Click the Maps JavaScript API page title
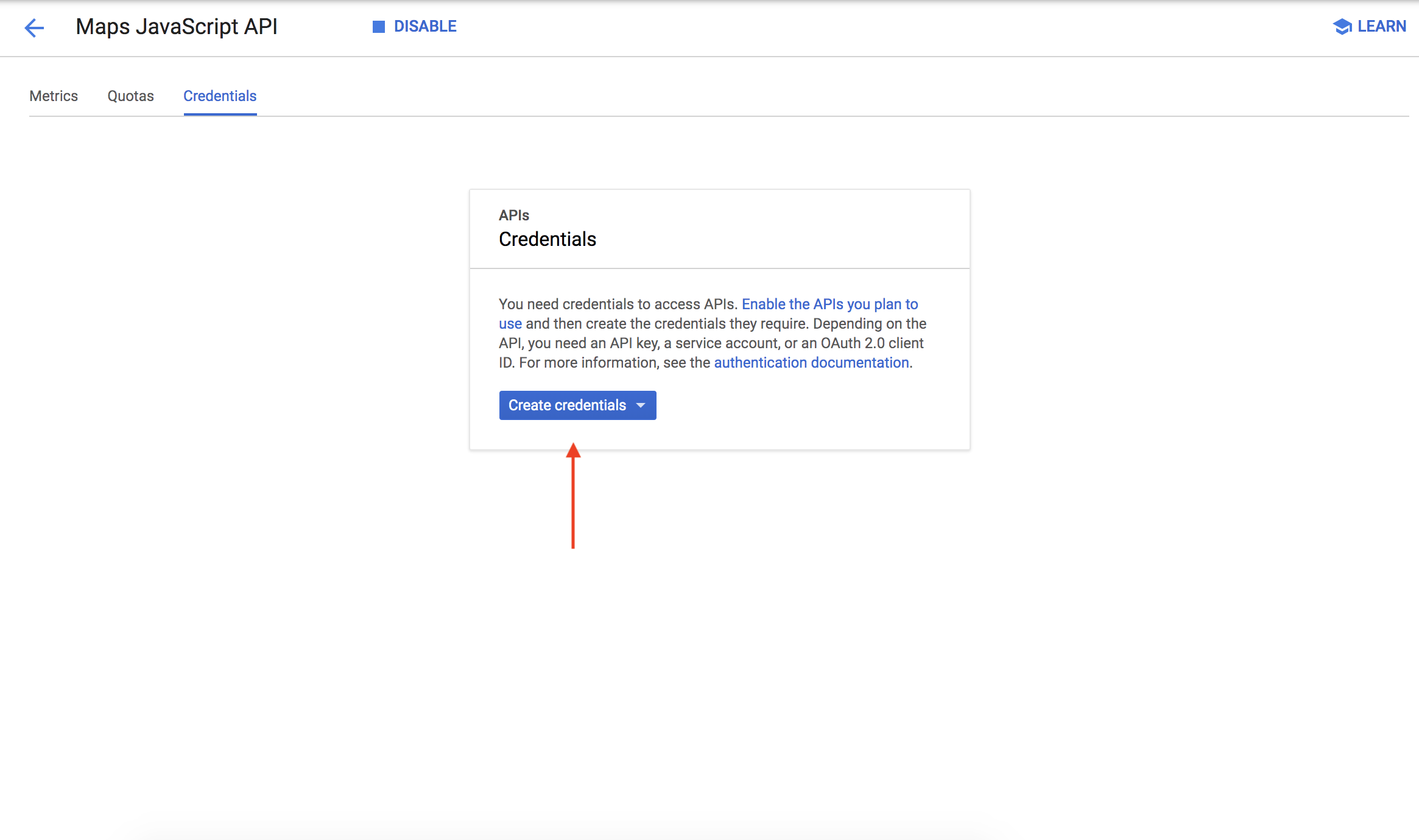The width and height of the screenshot is (1419, 840). point(177,27)
